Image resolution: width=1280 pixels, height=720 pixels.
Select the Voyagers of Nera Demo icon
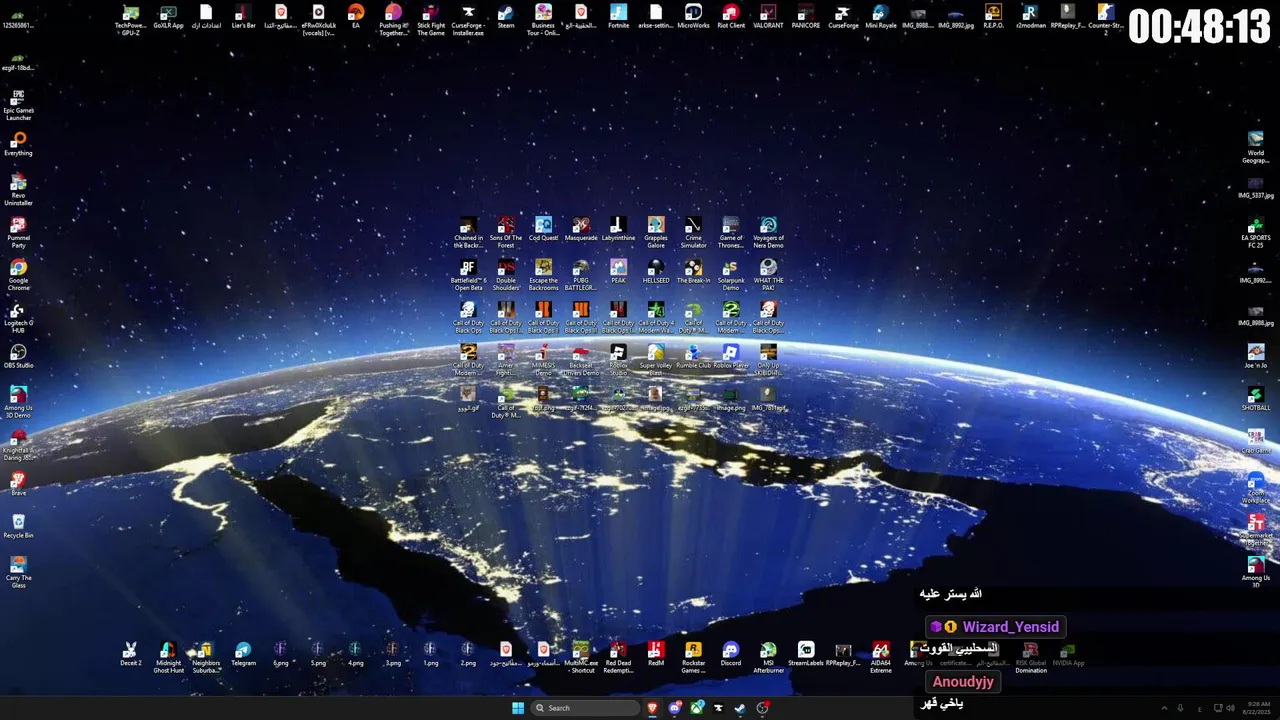pos(768,233)
